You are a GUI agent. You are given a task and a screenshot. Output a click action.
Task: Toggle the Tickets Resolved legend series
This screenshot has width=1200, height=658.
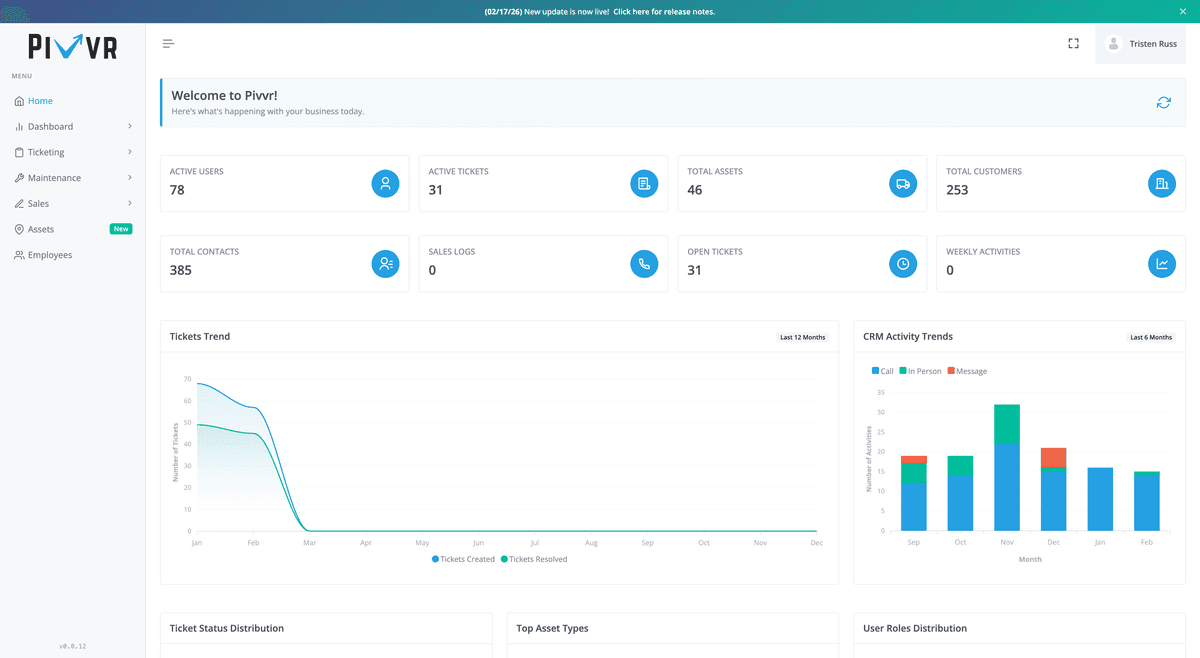[534, 559]
